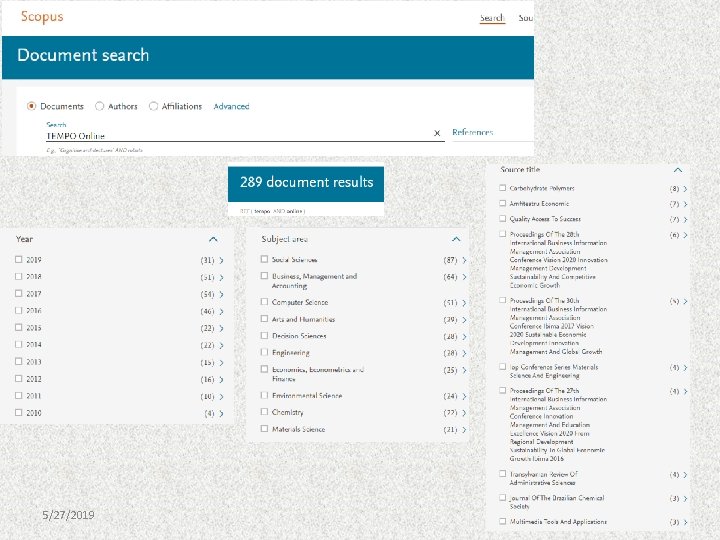Viewport: 720px width, 540px height.
Task: Click the arrow next to 2010 count
Action: click(221, 414)
